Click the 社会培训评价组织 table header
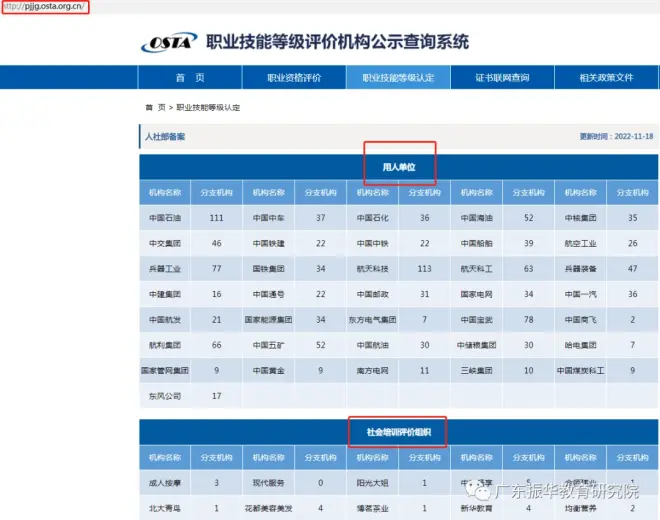The height and width of the screenshot is (520, 660). click(x=399, y=432)
